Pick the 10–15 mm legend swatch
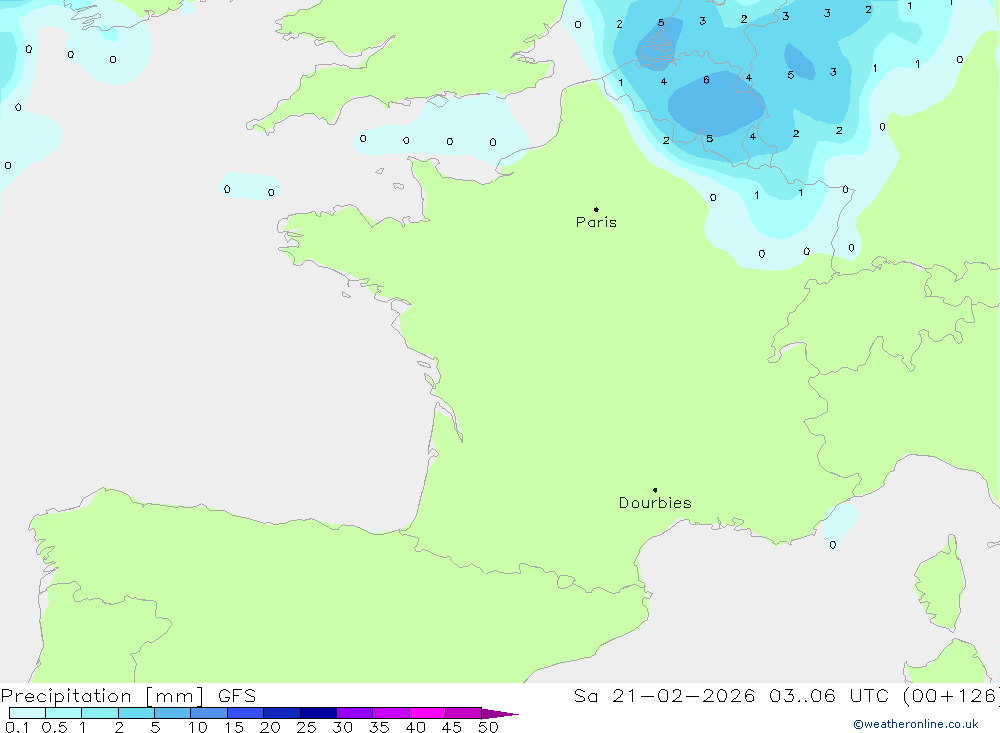Image resolution: width=1000 pixels, height=733 pixels. click(x=209, y=713)
